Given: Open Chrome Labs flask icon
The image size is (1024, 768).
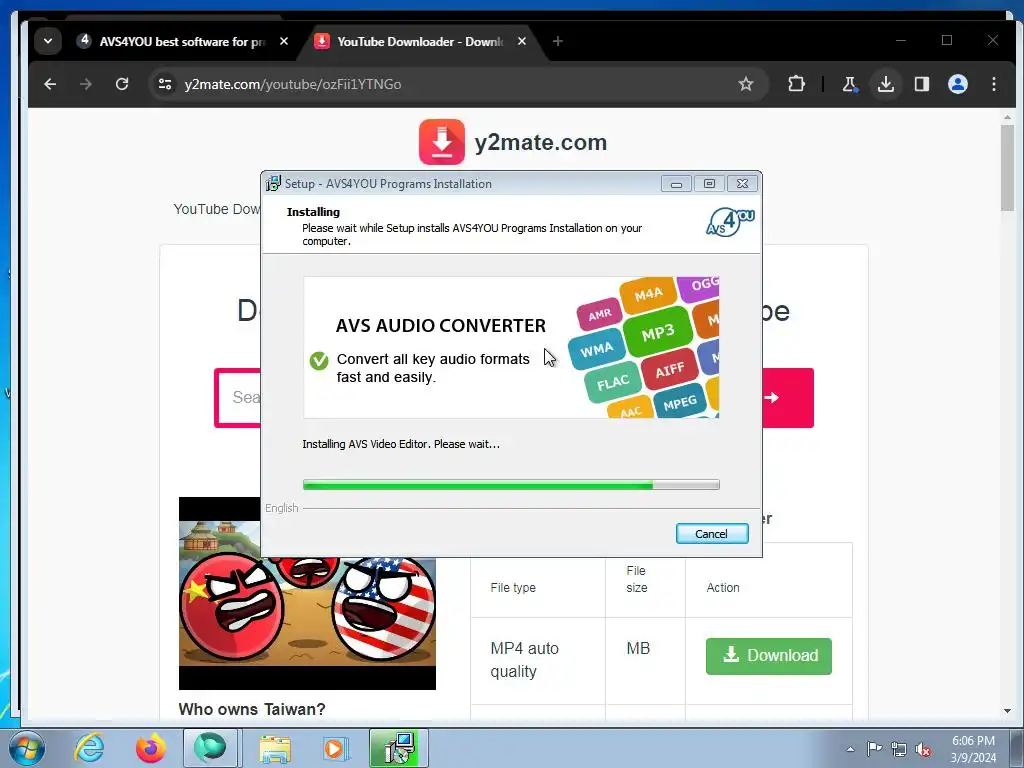Looking at the screenshot, I should (x=850, y=84).
